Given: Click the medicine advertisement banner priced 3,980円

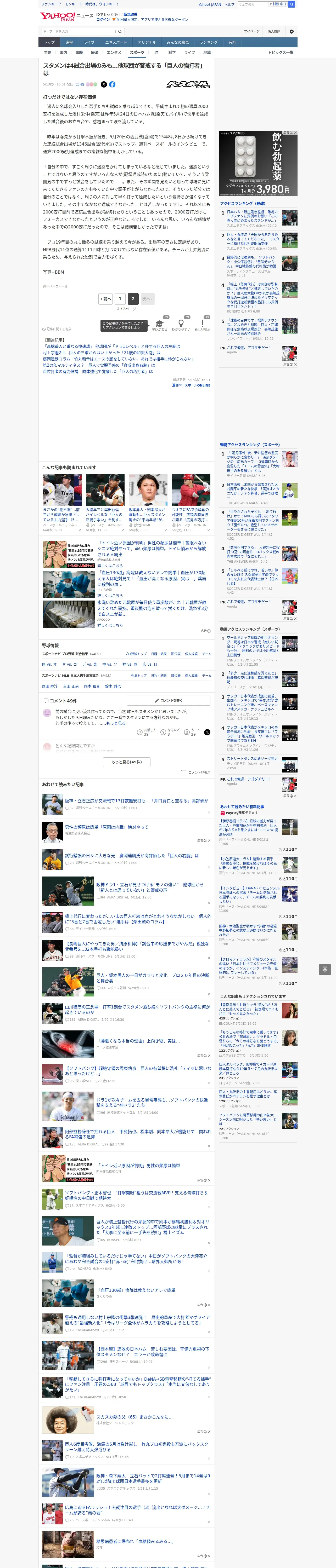Looking at the screenshot, I should 258,163.
